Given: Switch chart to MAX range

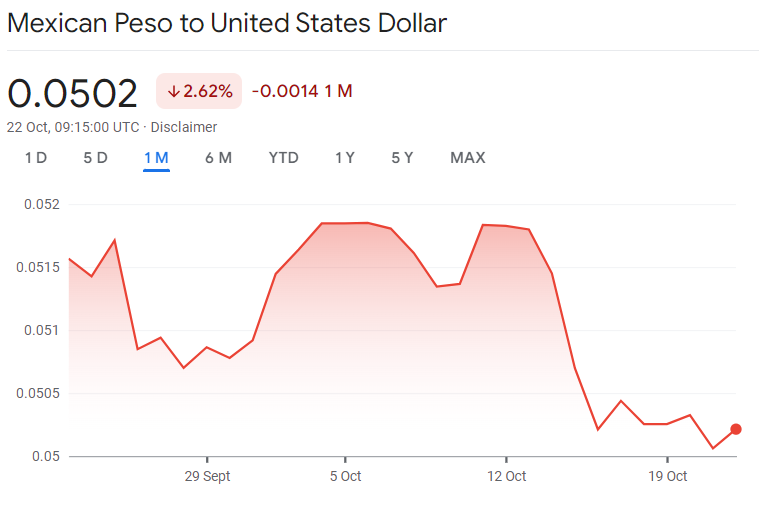Looking at the screenshot, I should click(x=468, y=158).
